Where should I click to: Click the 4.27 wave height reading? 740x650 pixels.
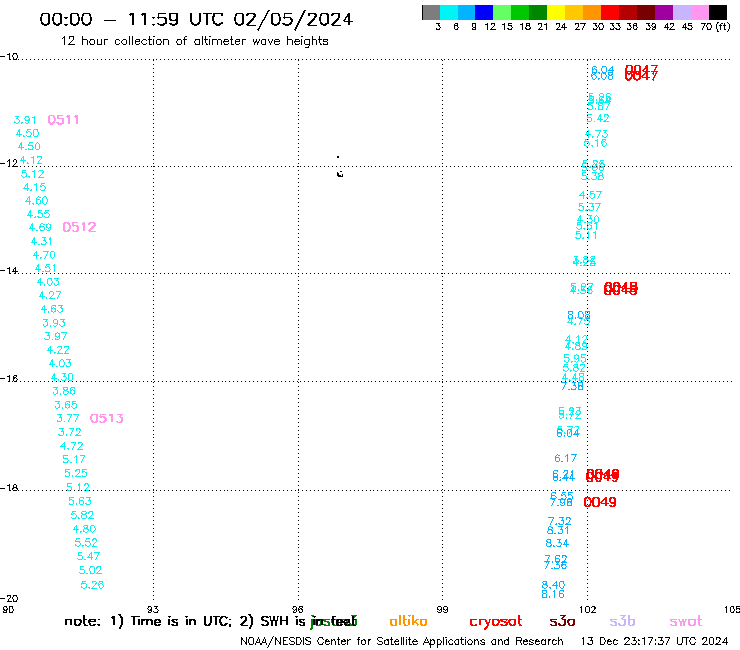pos(50,295)
